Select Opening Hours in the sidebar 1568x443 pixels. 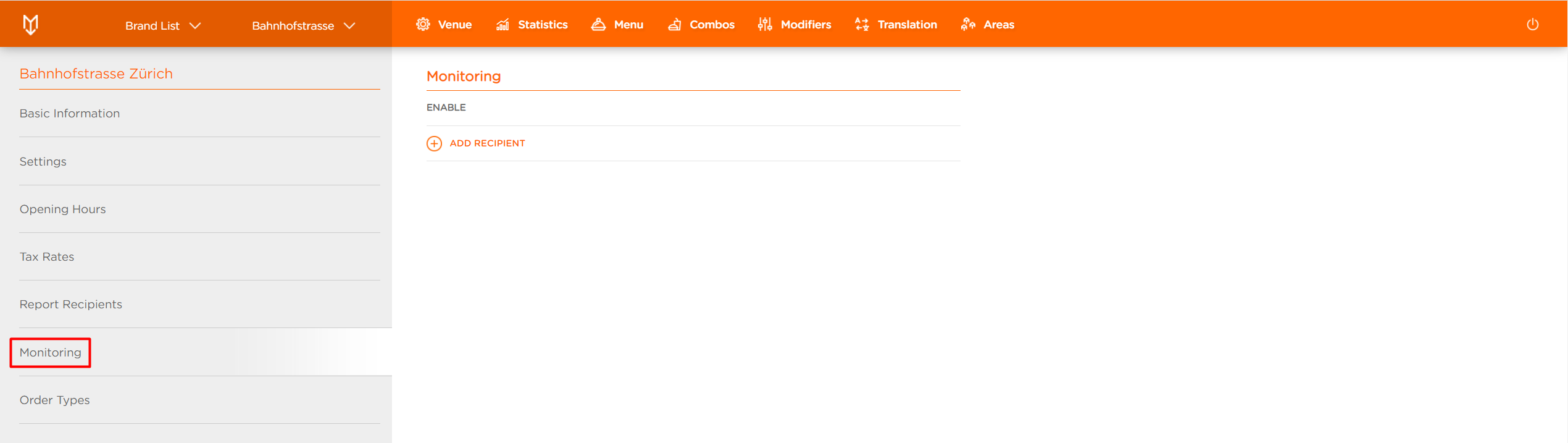[x=199, y=209]
